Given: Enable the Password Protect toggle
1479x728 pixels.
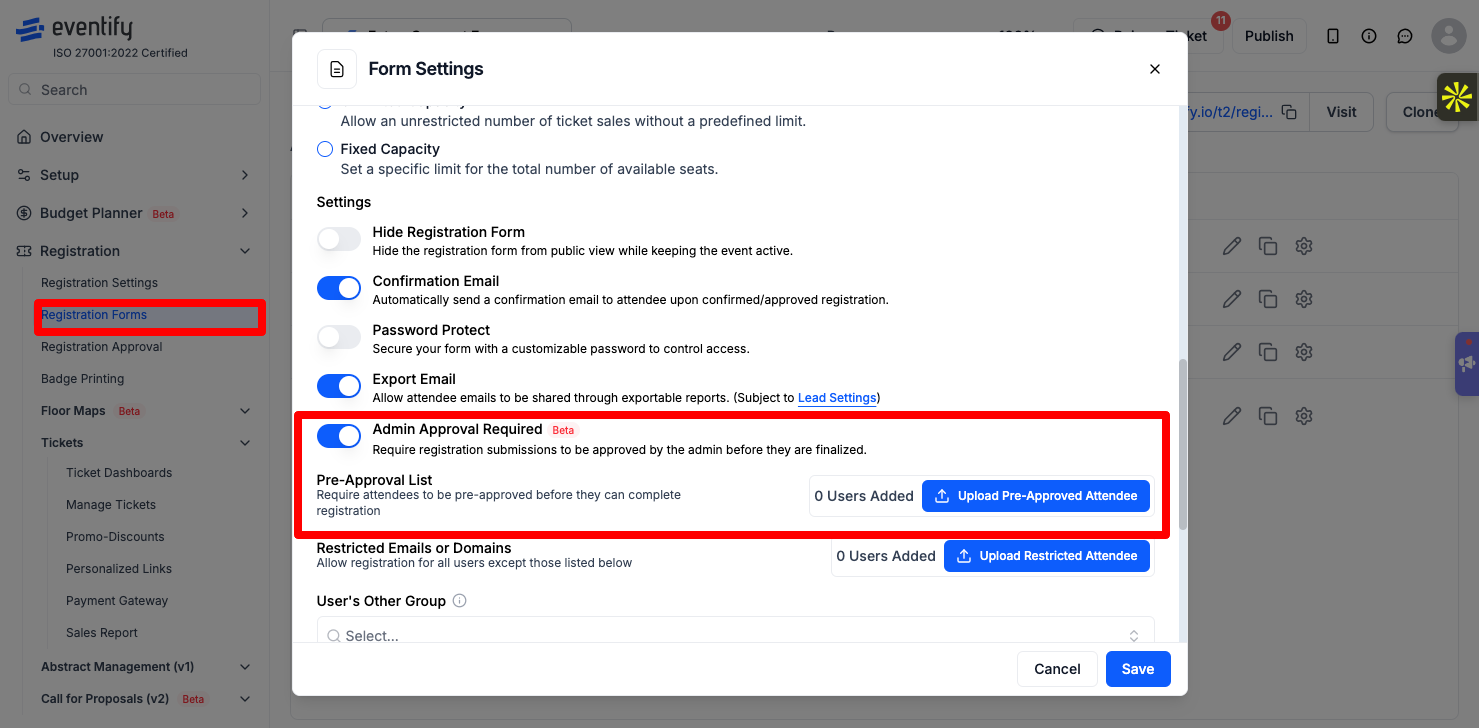Looking at the screenshot, I should pyautogui.click(x=339, y=337).
